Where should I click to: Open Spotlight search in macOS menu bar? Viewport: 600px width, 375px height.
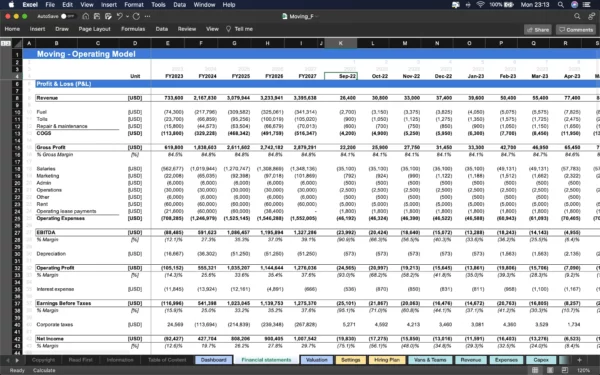point(561,5)
